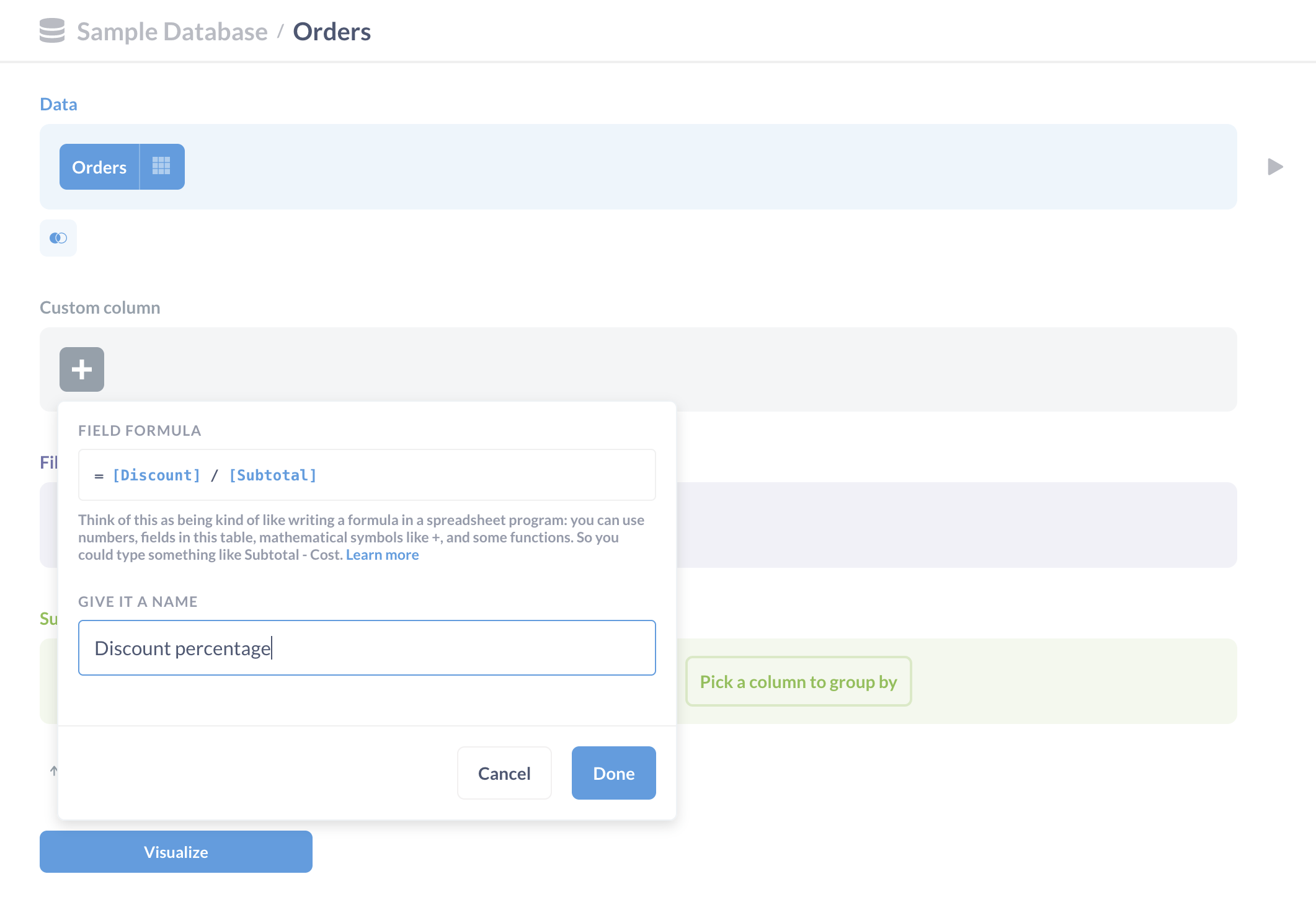This screenshot has width=1316, height=905.
Task: Click the Visualize button at bottom
Action: coord(174,851)
